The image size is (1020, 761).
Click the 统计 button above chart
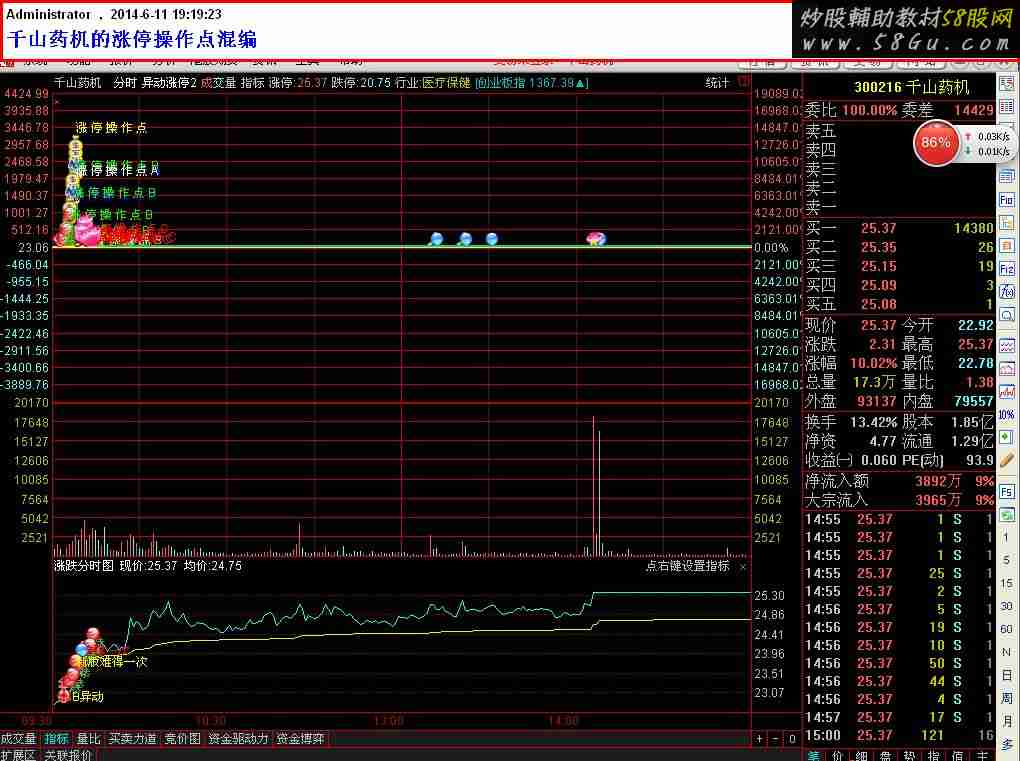[717, 83]
